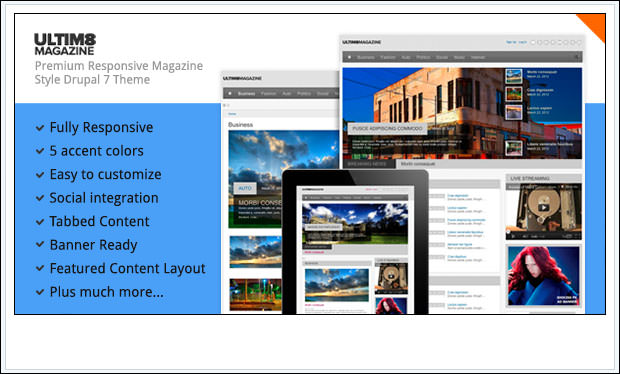Image resolution: width=620 pixels, height=374 pixels.
Task: Click the sunset thumbnail on Business page
Action: coord(255,252)
